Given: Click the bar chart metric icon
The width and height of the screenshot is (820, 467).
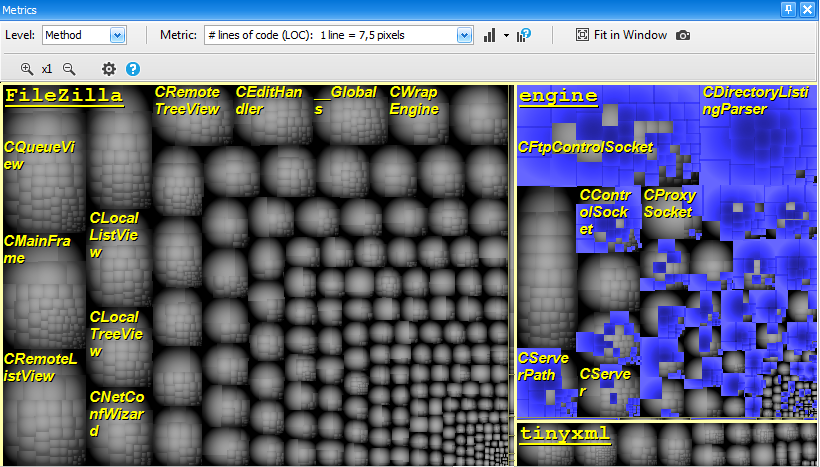Looking at the screenshot, I should (x=489, y=35).
